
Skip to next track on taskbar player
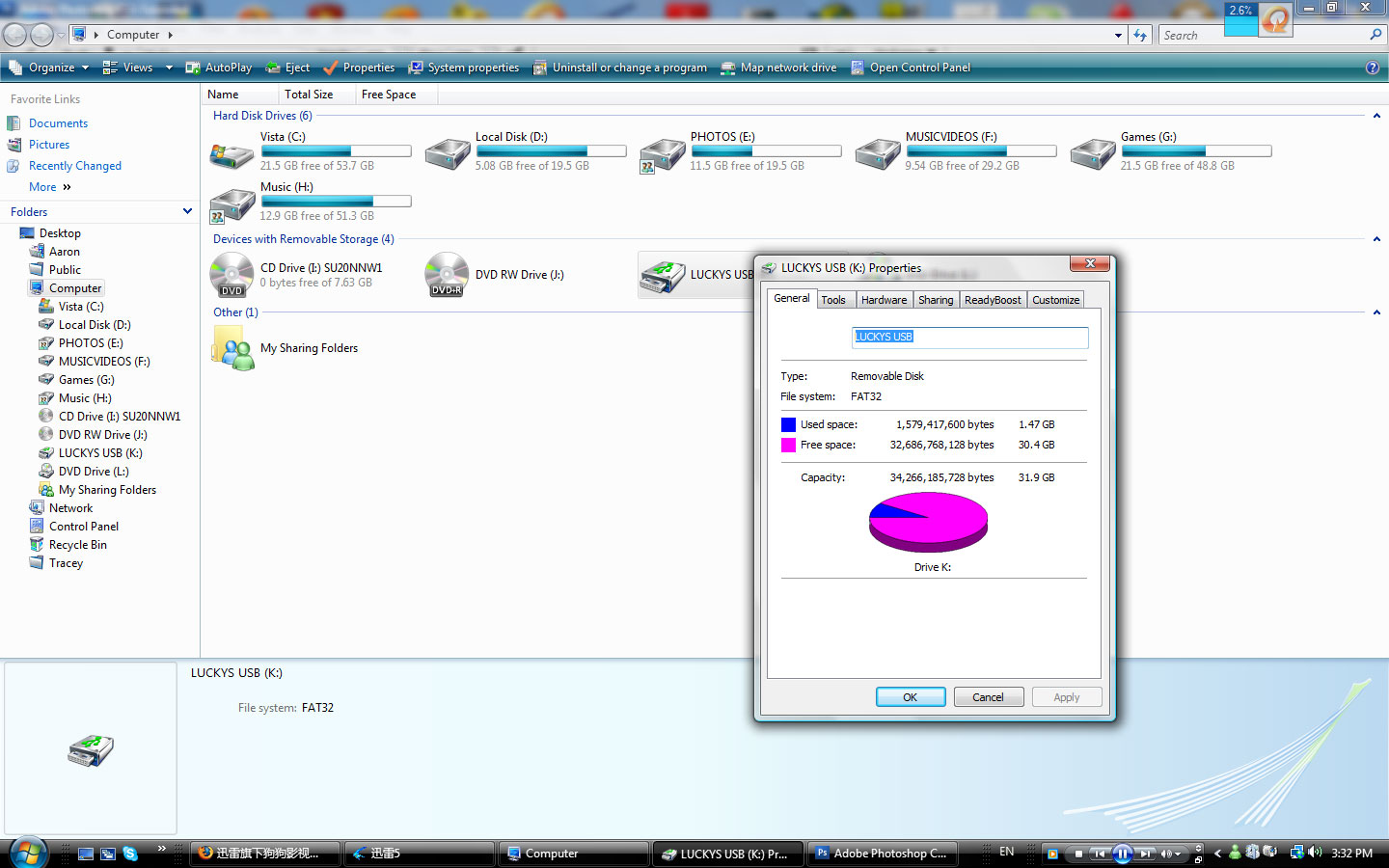1145,854
